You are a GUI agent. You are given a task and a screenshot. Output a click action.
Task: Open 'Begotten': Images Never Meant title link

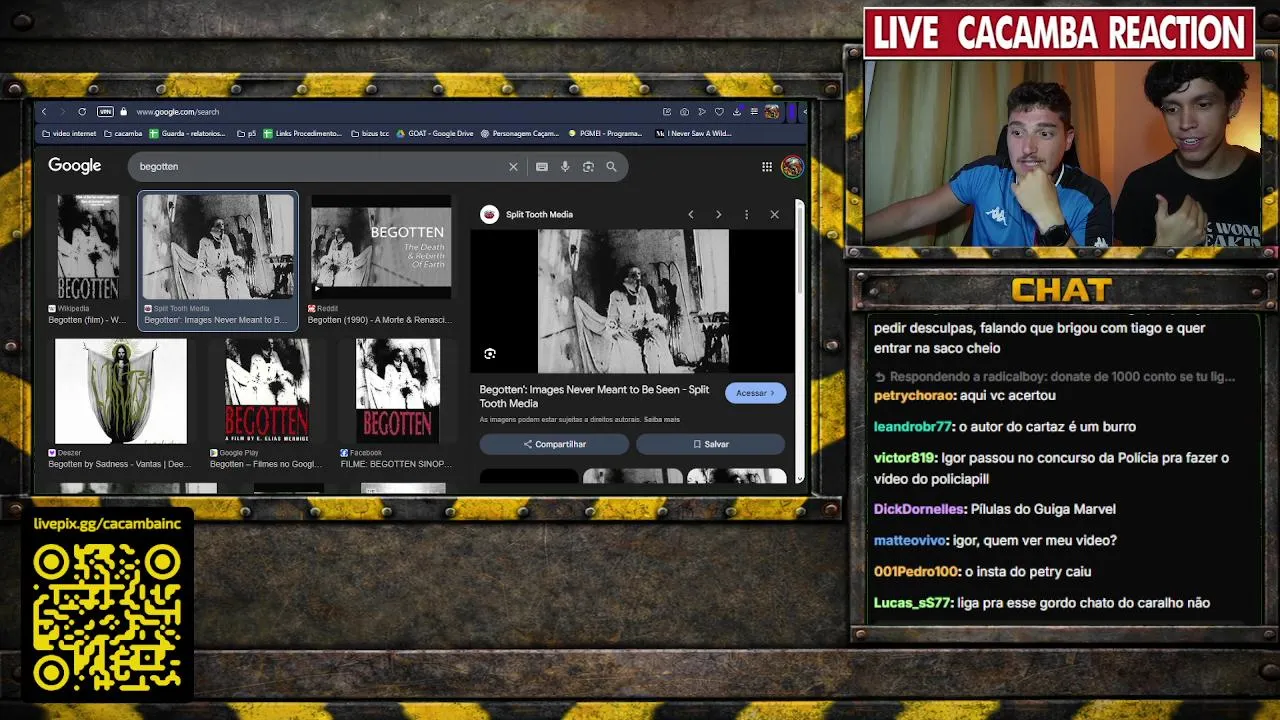tap(594, 396)
